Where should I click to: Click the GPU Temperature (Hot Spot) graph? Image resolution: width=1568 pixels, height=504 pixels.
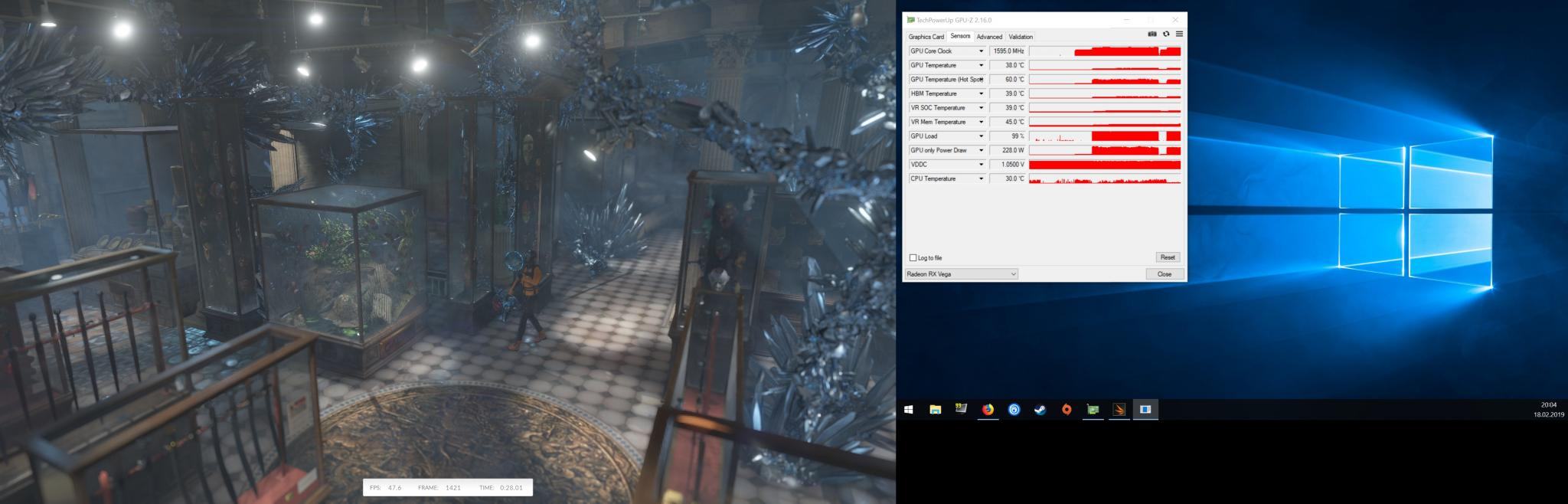[x=1105, y=80]
